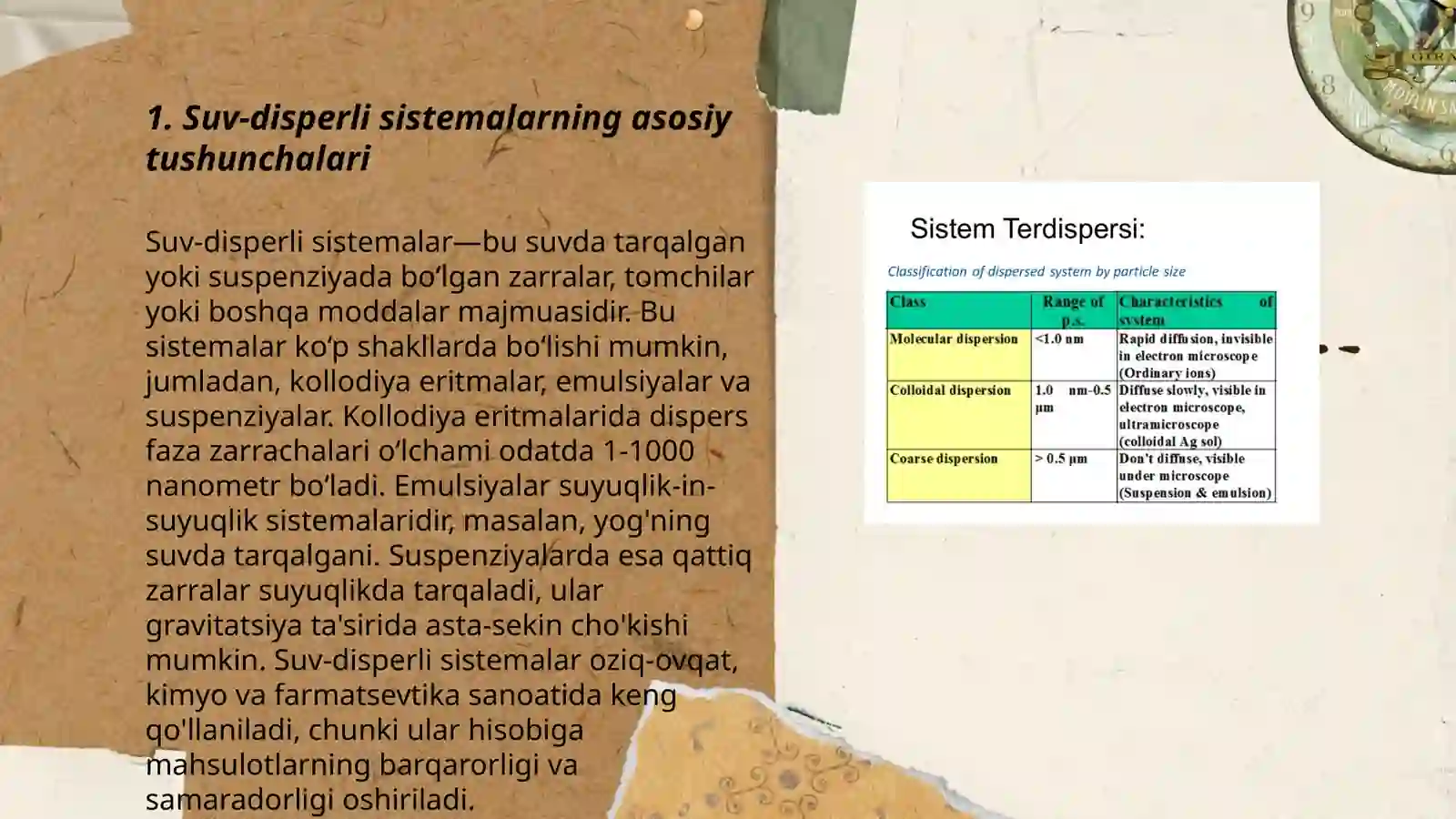This screenshot has height=819, width=1456.
Task: Click the caption 'Classification of dispersed system by particle size'
Action: [x=1036, y=271]
